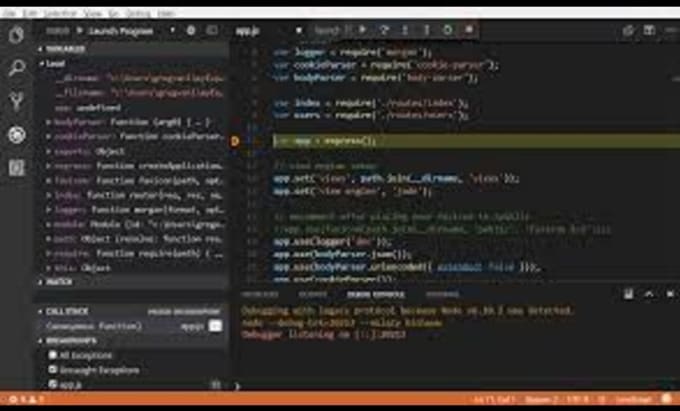Expand the exports Object variable
680x411 pixels.
click(x=49, y=152)
